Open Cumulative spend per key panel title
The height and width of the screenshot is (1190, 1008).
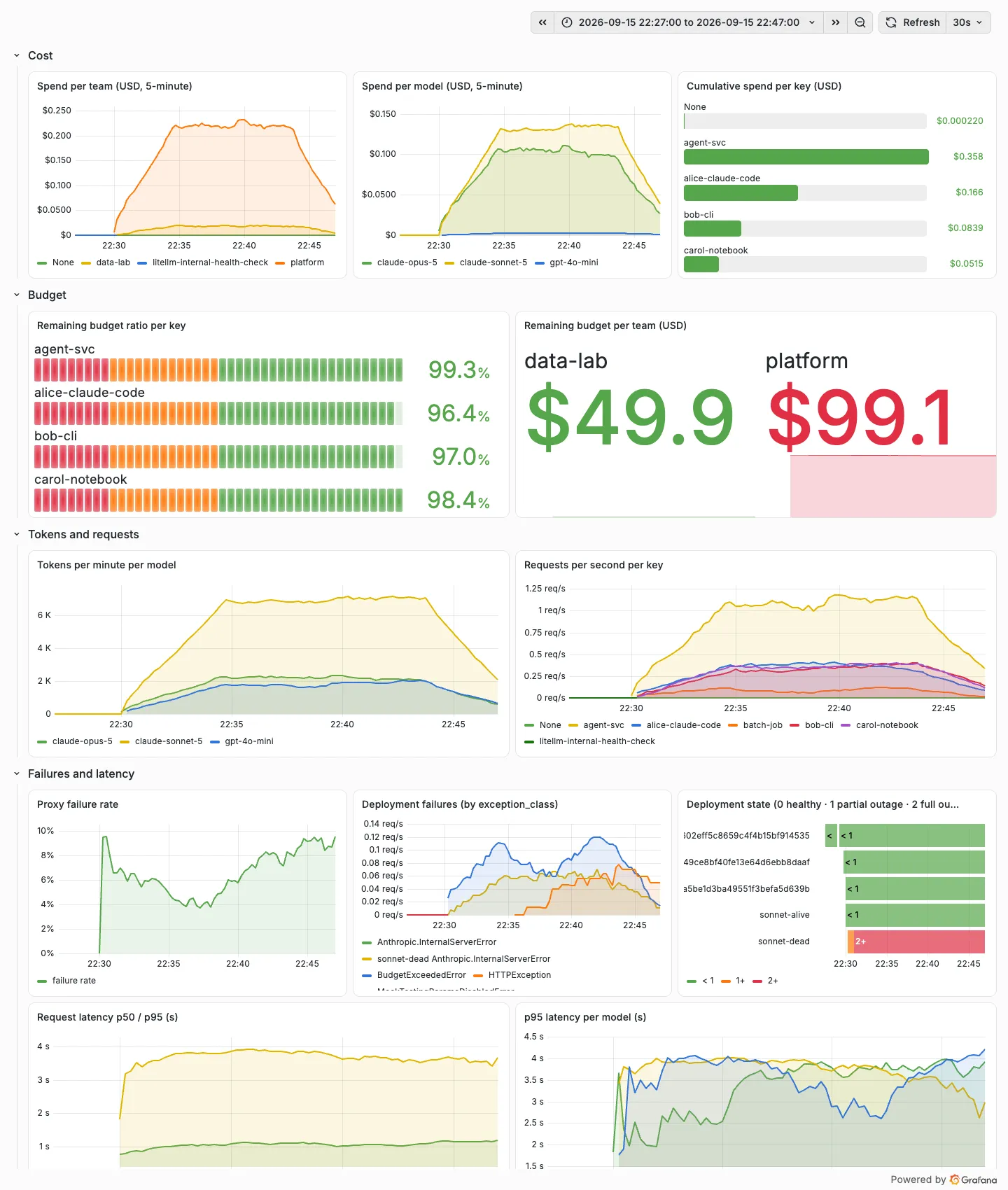764,86
